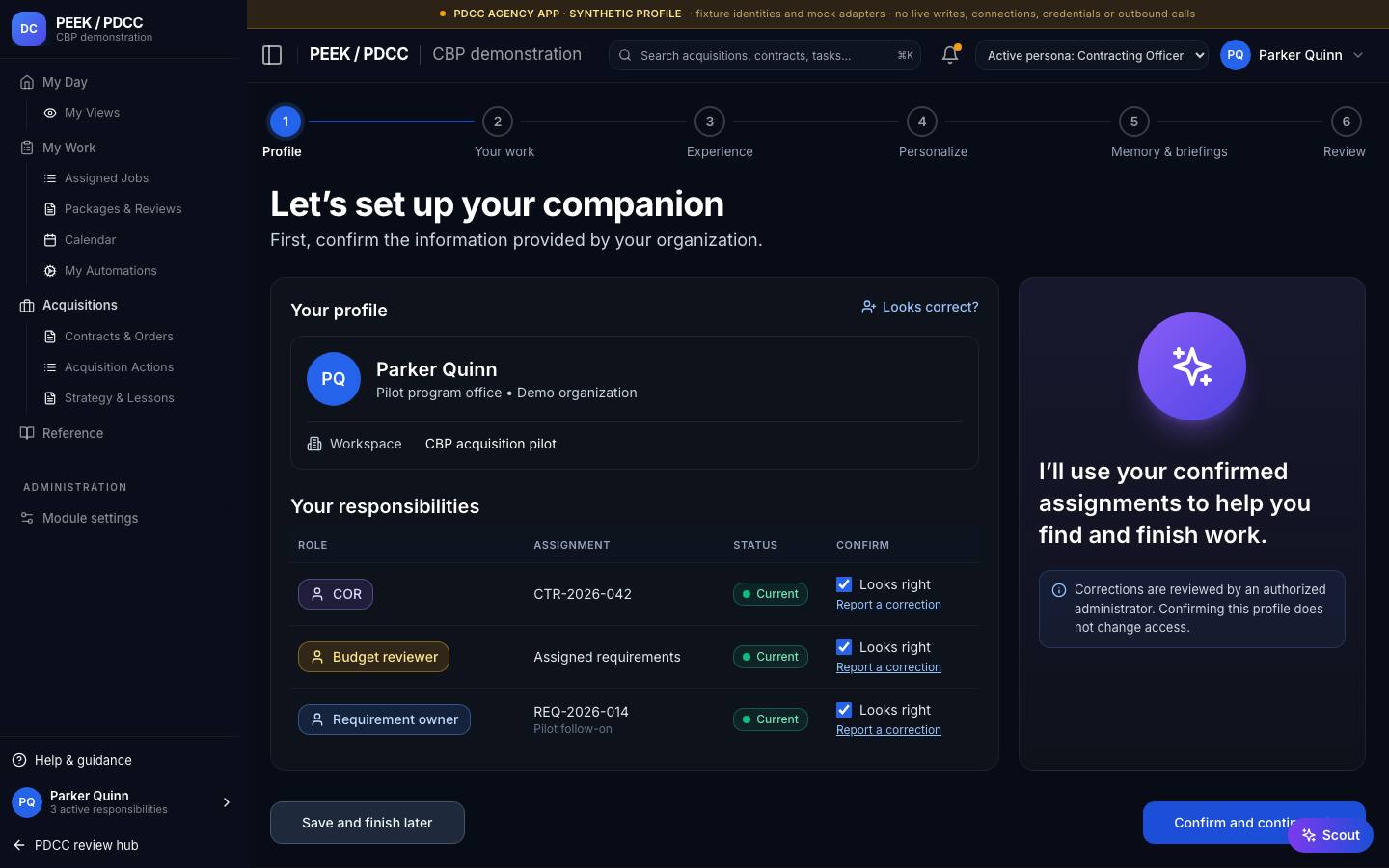Click PQ avatar in profile card
Screen dimensions: 1389x868
coord(334,379)
